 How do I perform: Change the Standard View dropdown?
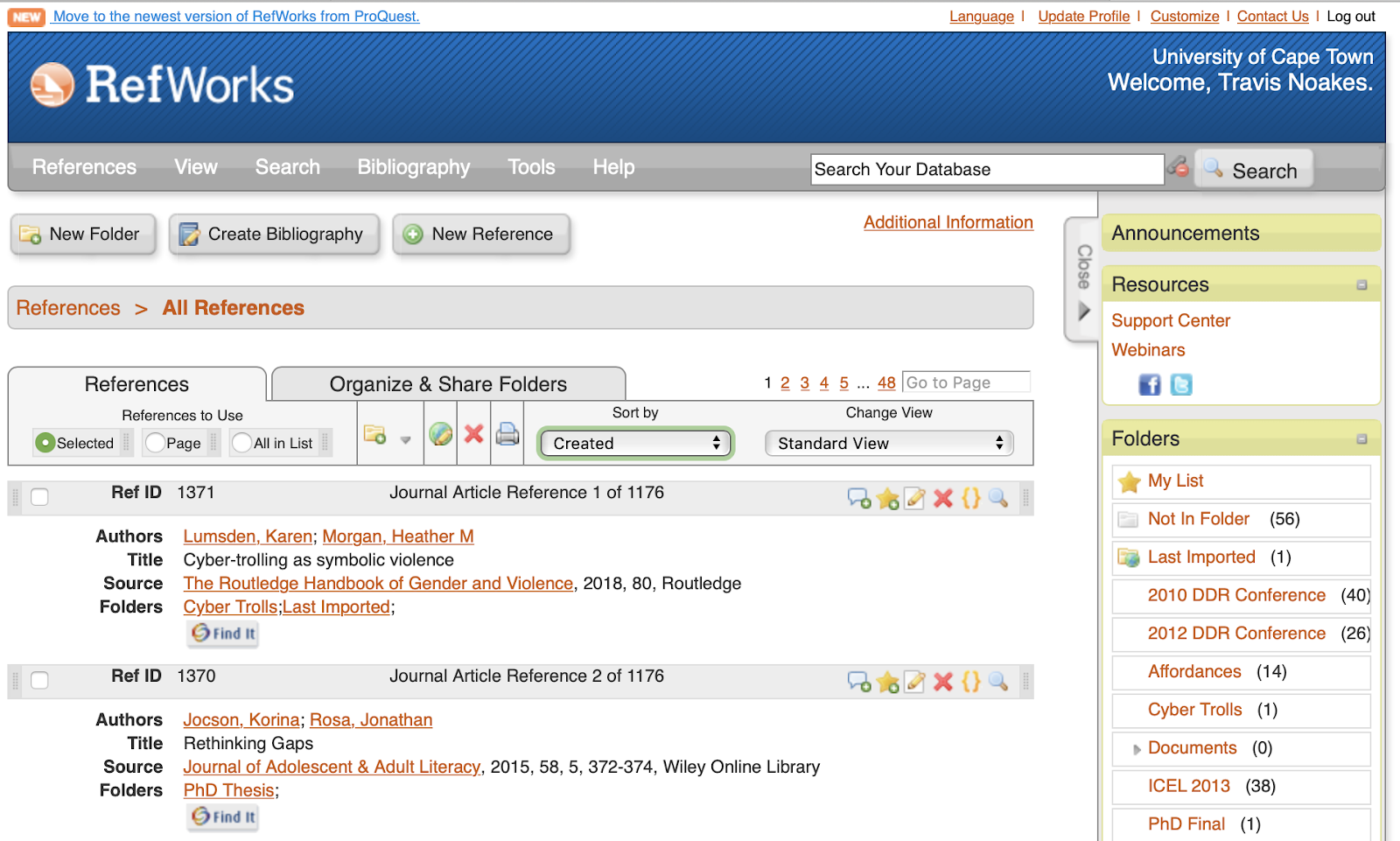888,443
